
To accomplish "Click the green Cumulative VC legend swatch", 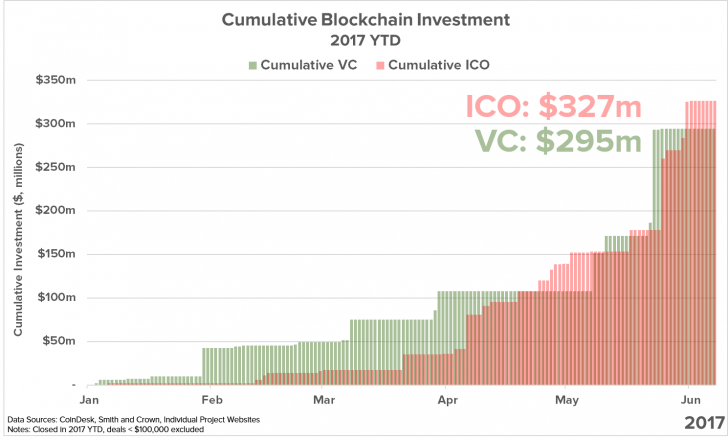I will (x=253, y=65).
